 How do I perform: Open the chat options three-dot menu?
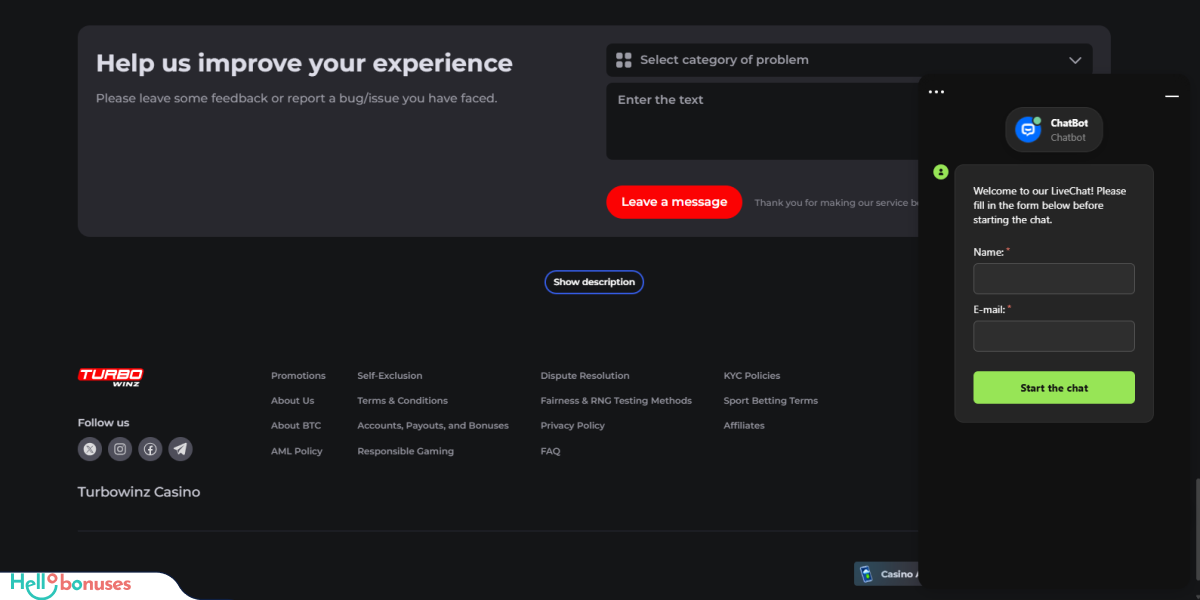[x=936, y=92]
